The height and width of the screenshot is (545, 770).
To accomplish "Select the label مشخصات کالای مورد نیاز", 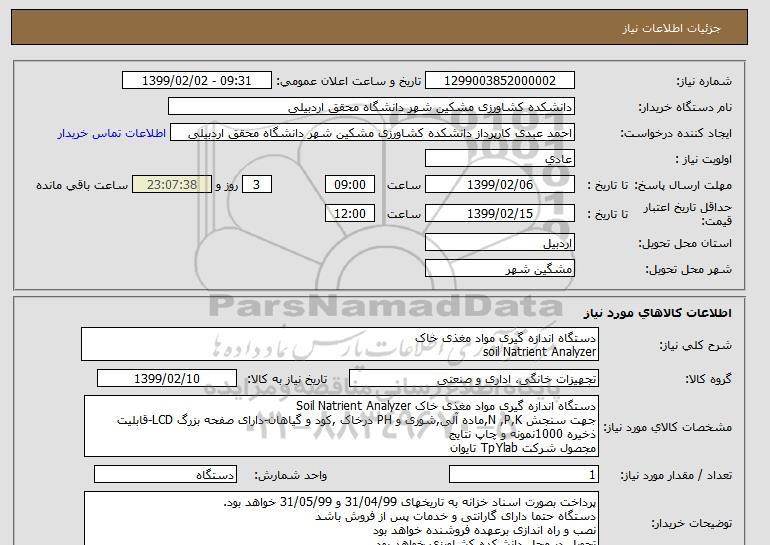I will tap(668, 427).
